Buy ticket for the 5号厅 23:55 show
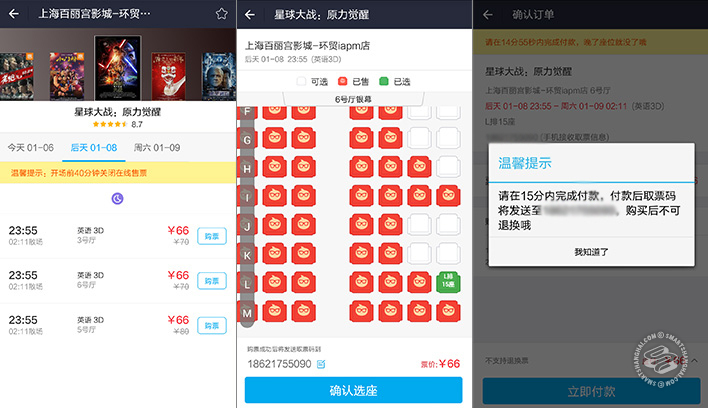 click(212, 325)
